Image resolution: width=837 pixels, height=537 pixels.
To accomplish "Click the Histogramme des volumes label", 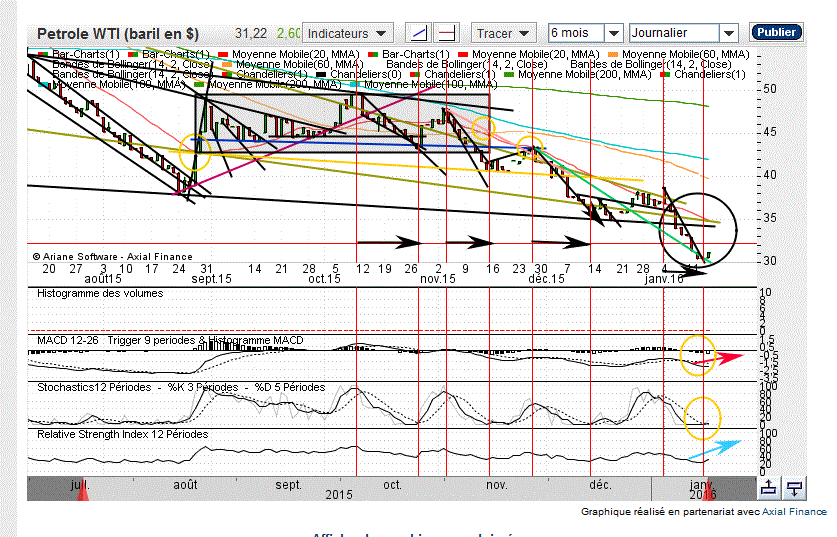I will coord(100,294).
